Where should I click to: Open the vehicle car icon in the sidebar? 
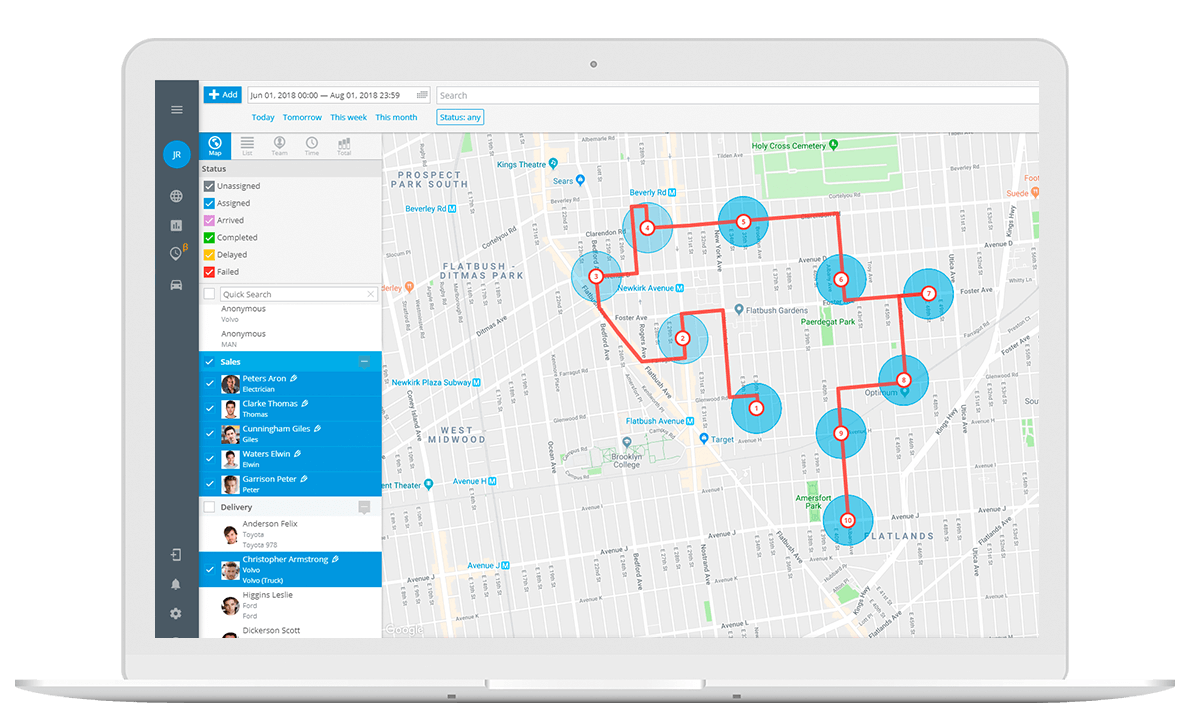coord(176,285)
